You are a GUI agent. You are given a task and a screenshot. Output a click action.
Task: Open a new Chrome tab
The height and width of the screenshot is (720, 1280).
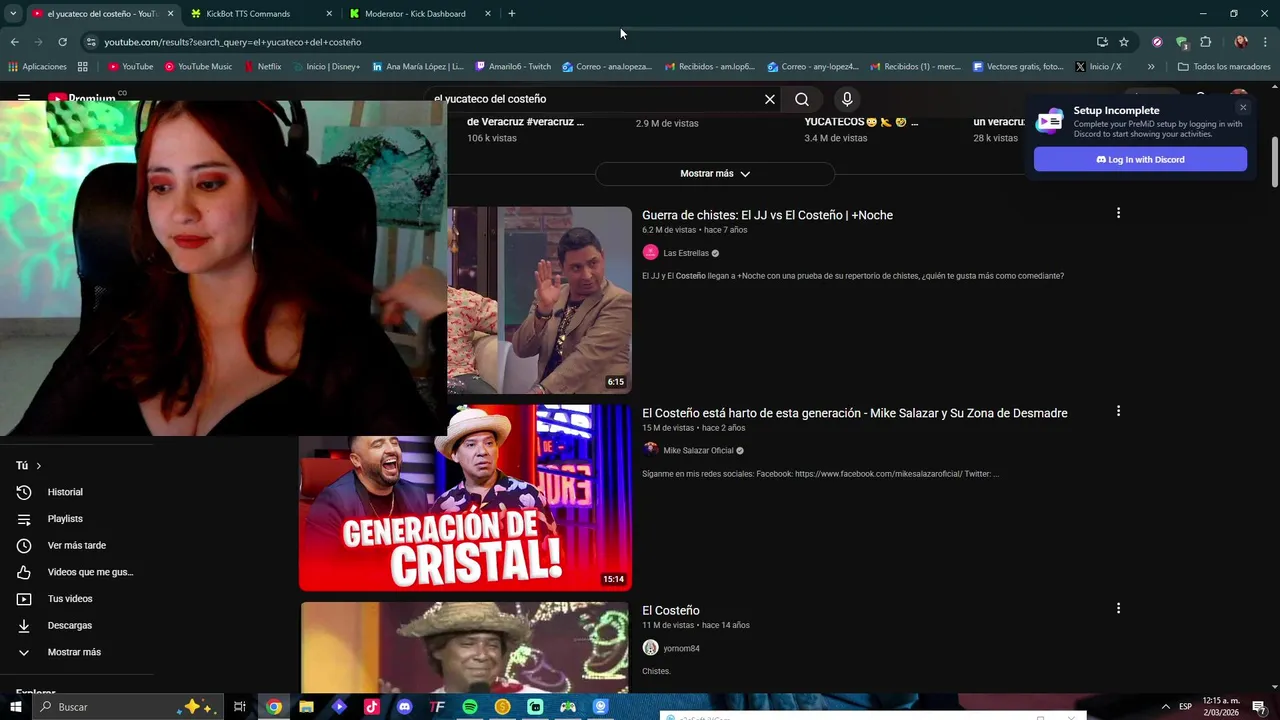pyautogui.click(x=512, y=14)
